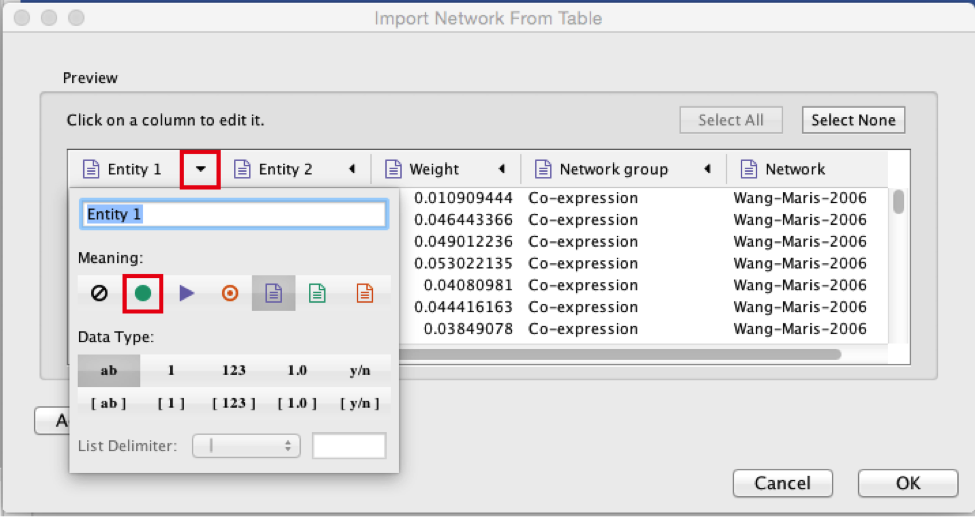
Task: Set column meaning to Not Imported
Action: [x=99, y=293]
